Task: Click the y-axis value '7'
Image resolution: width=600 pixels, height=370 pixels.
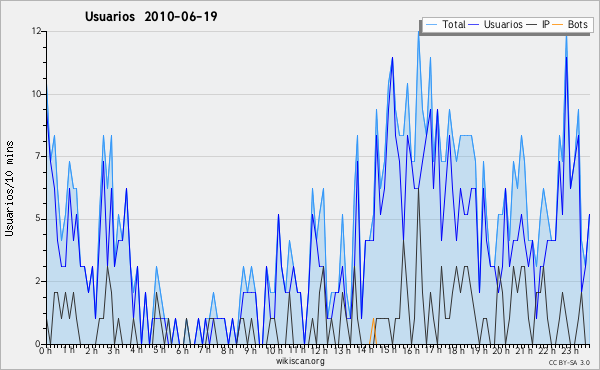Action: (38, 156)
